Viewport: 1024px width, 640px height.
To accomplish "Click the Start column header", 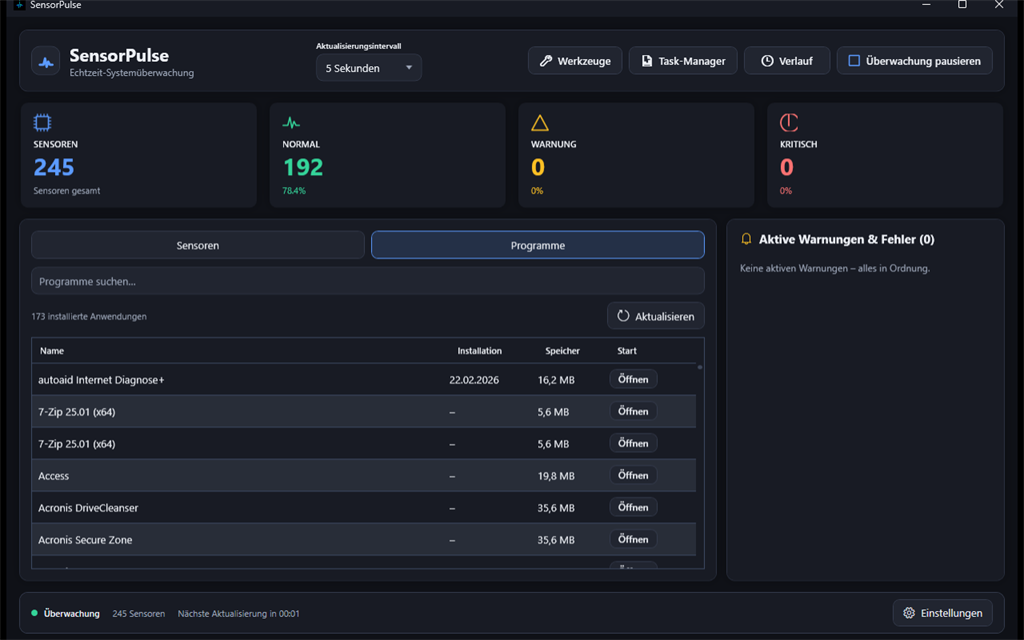I will tap(627, 351).
